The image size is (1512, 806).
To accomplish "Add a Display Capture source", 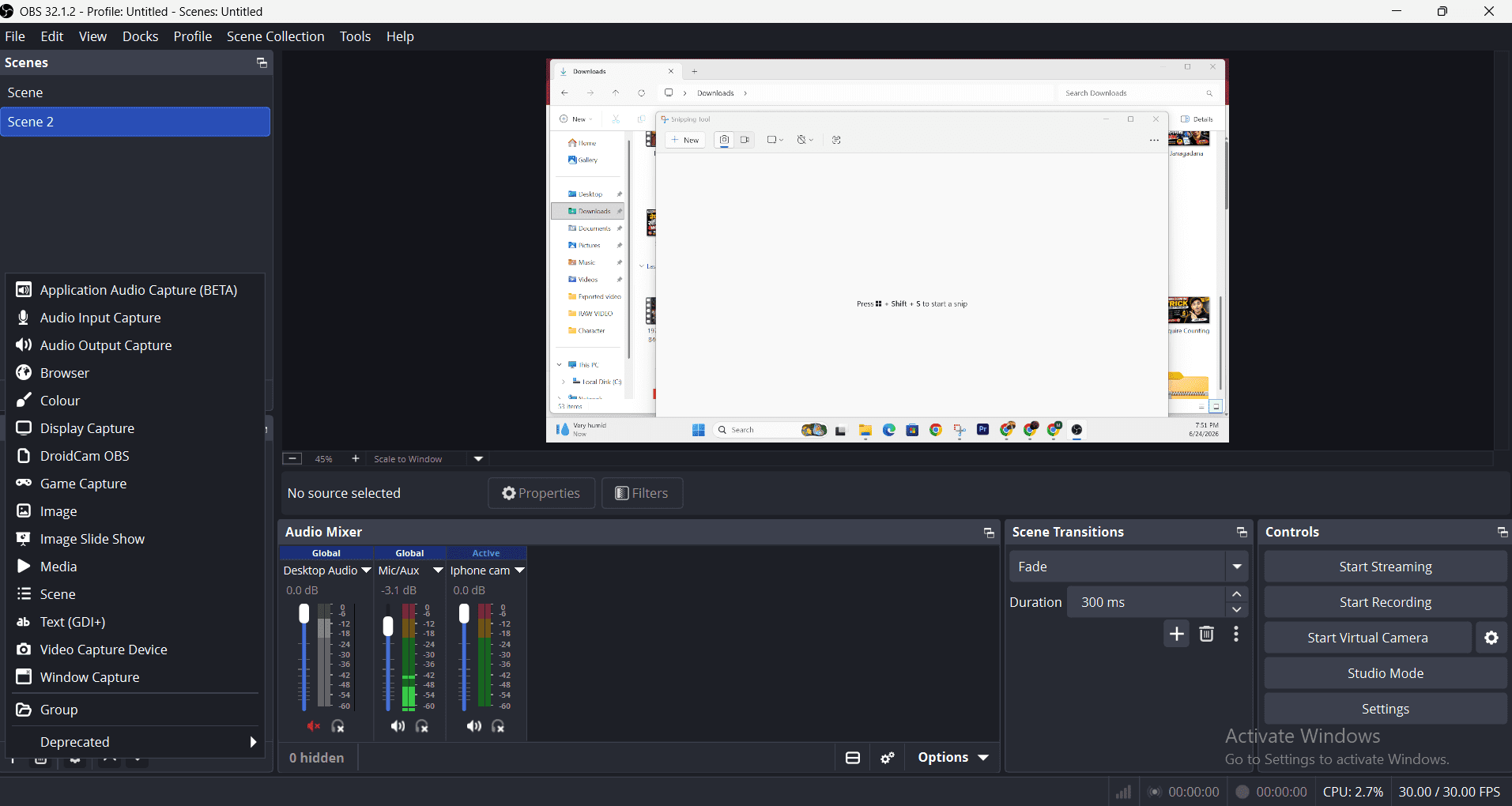I will coord(135,428).
